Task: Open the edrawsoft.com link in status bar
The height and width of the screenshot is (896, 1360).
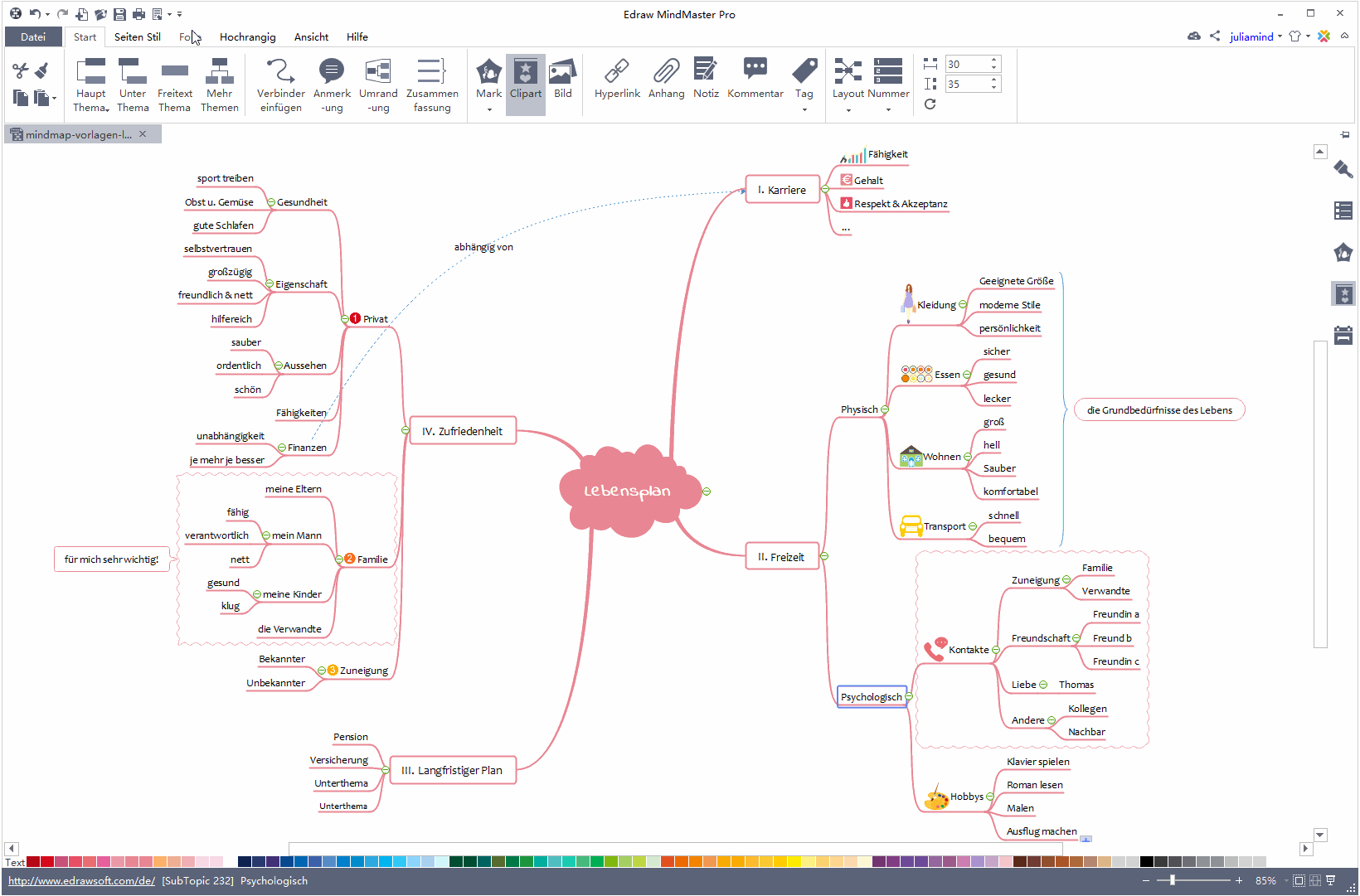Action: [x=81, y=881]
